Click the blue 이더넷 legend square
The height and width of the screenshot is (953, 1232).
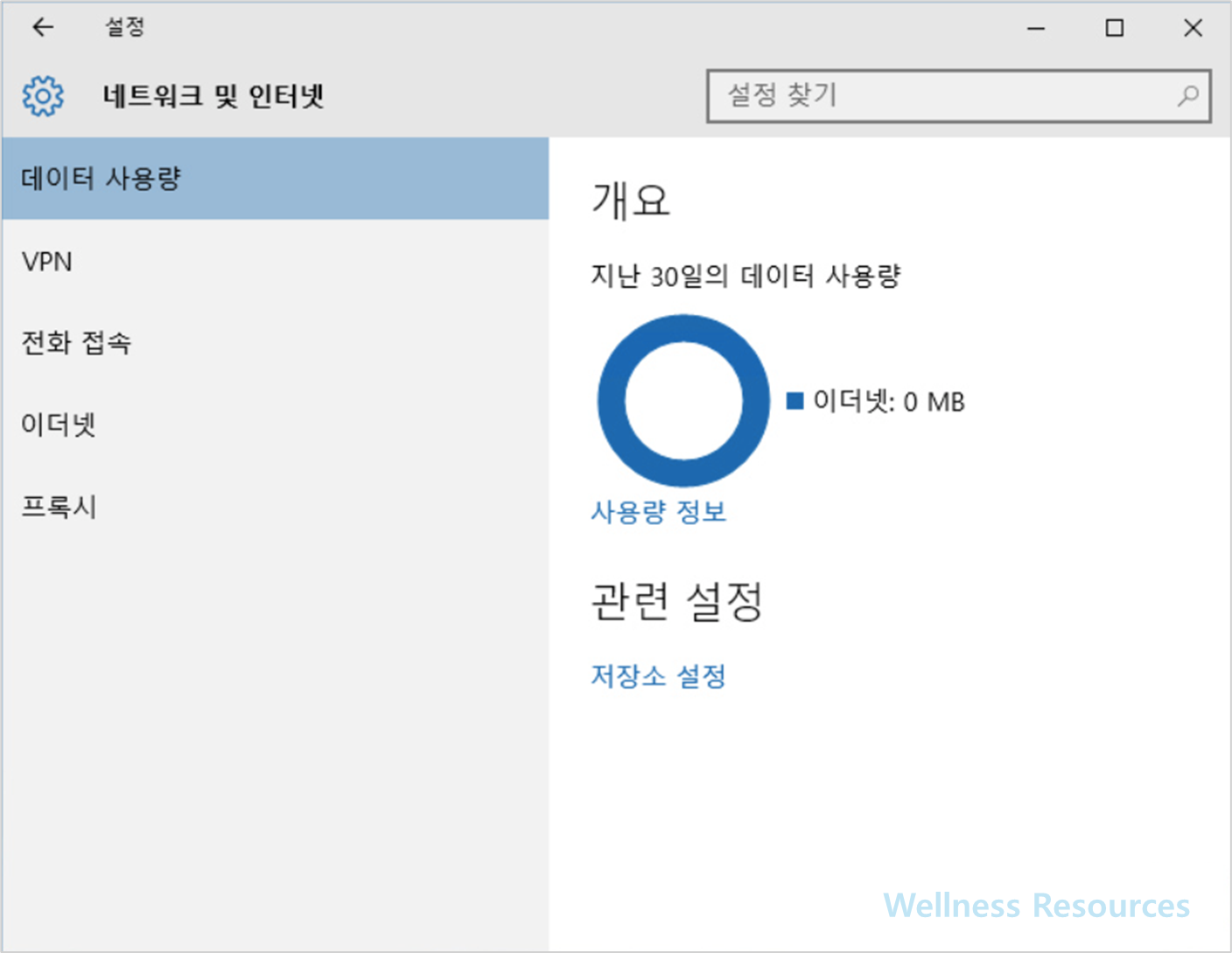pyautogui.click(x=795, y=401)
